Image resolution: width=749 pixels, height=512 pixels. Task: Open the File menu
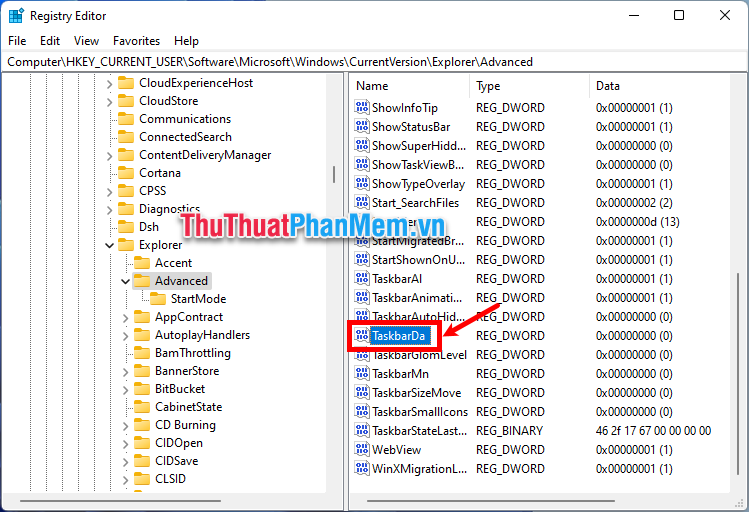pos(17,41)
